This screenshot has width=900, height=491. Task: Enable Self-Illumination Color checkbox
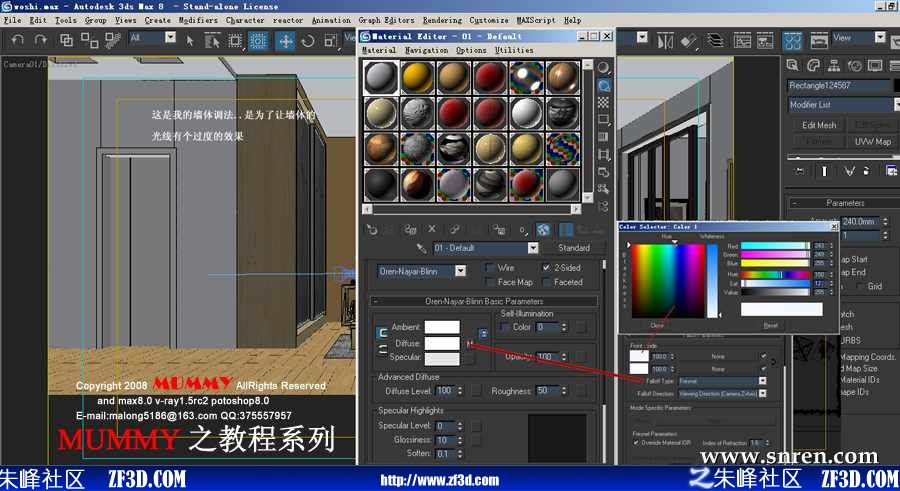pyautogui.click(x=505, y=327)
